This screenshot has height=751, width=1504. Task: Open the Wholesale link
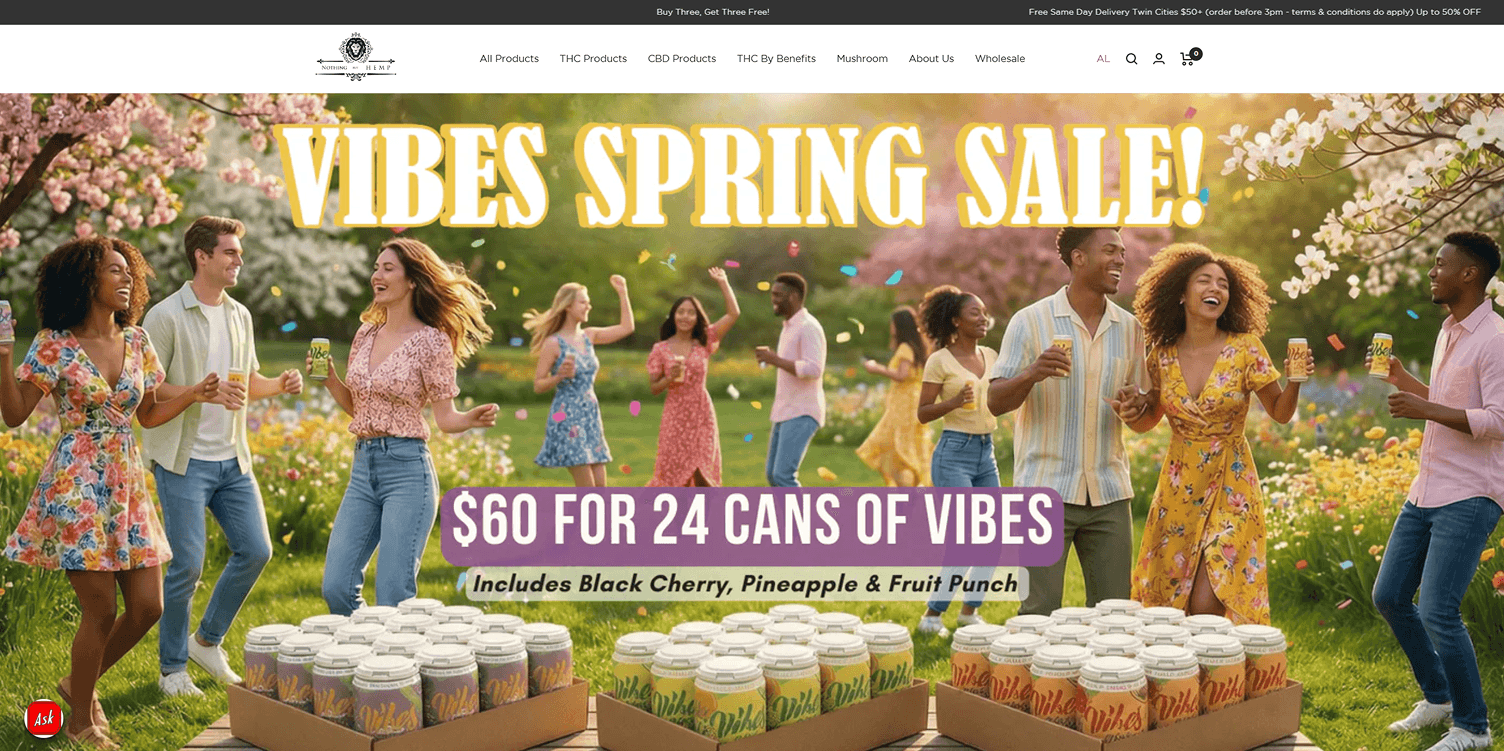tap(1000, 59)
